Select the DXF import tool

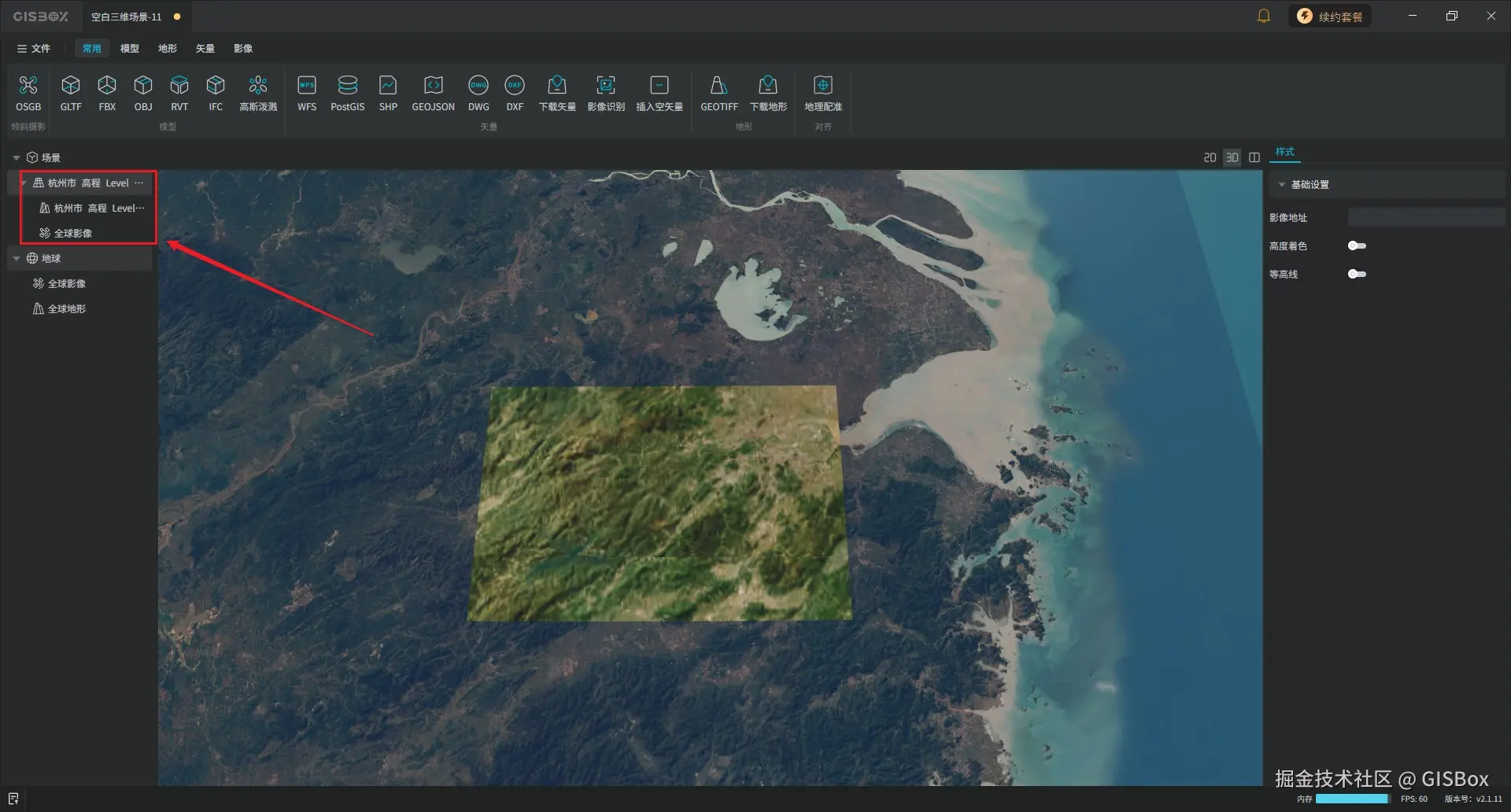(515, 93)
